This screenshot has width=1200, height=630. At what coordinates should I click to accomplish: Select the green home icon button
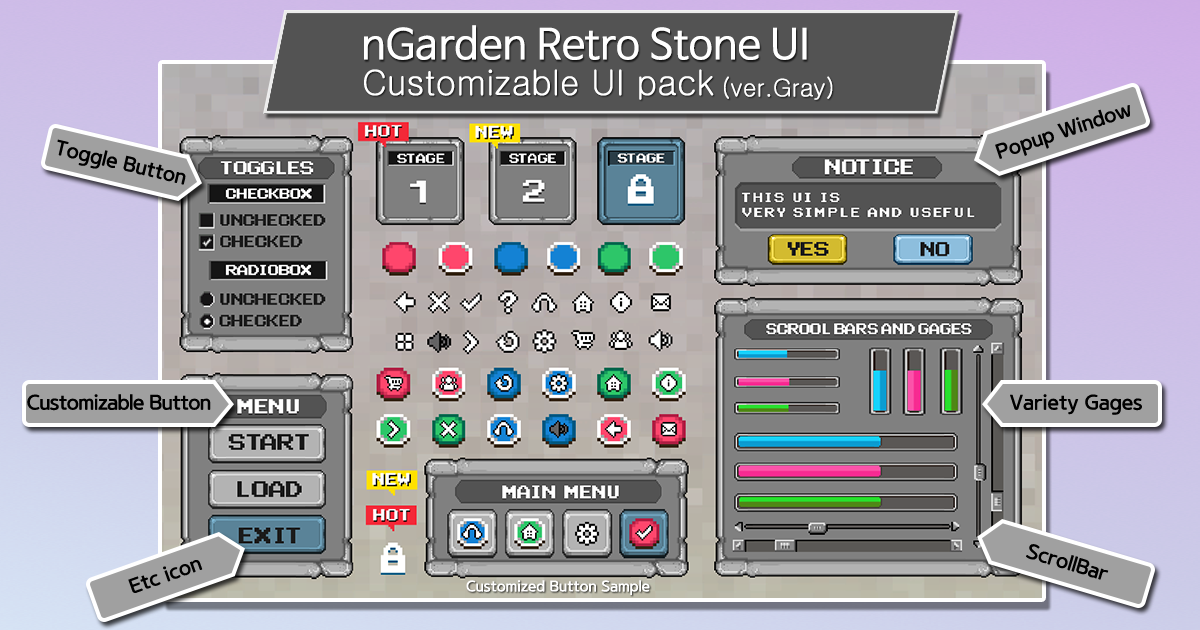click(x=613, y=385)
